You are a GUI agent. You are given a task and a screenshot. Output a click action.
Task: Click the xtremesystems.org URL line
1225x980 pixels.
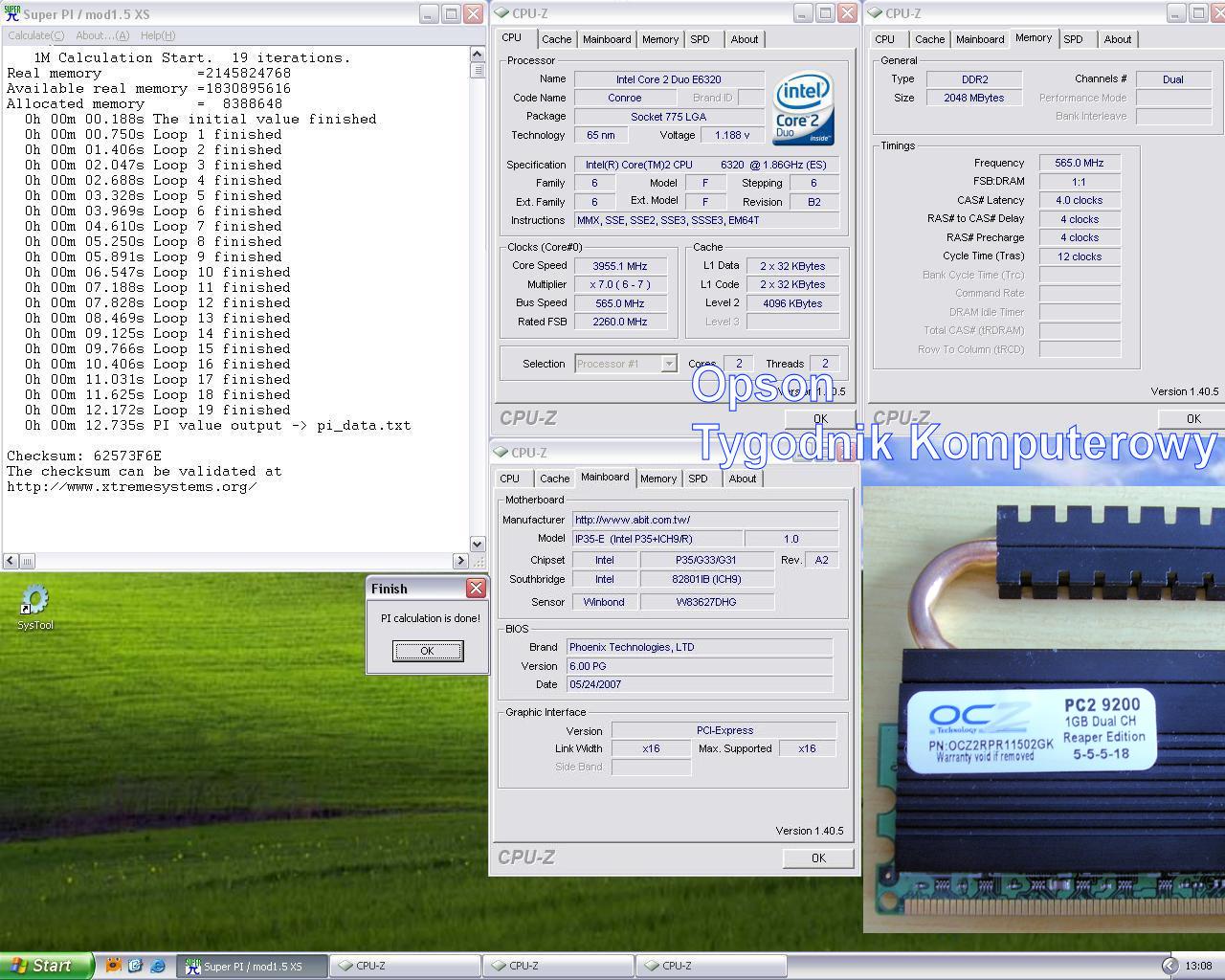pyautogui.click(x=132, y=486)
